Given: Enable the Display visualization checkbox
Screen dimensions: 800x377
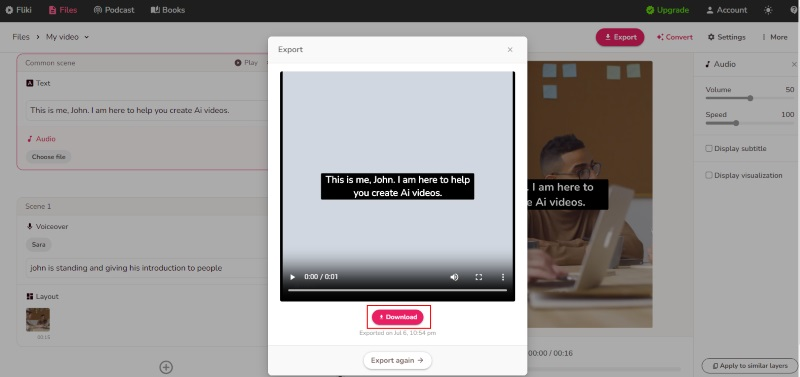Looking at the screenshot, I should point(709,175).
